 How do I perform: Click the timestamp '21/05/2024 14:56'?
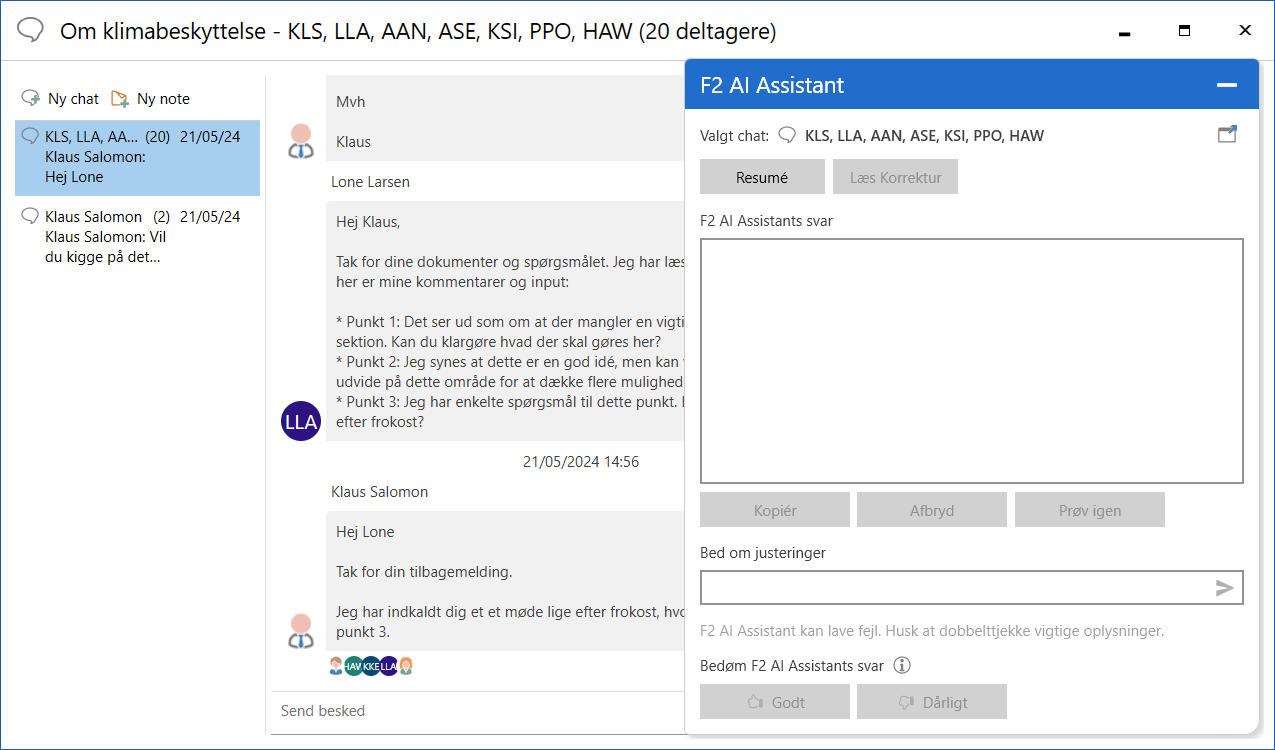[581, 462]
